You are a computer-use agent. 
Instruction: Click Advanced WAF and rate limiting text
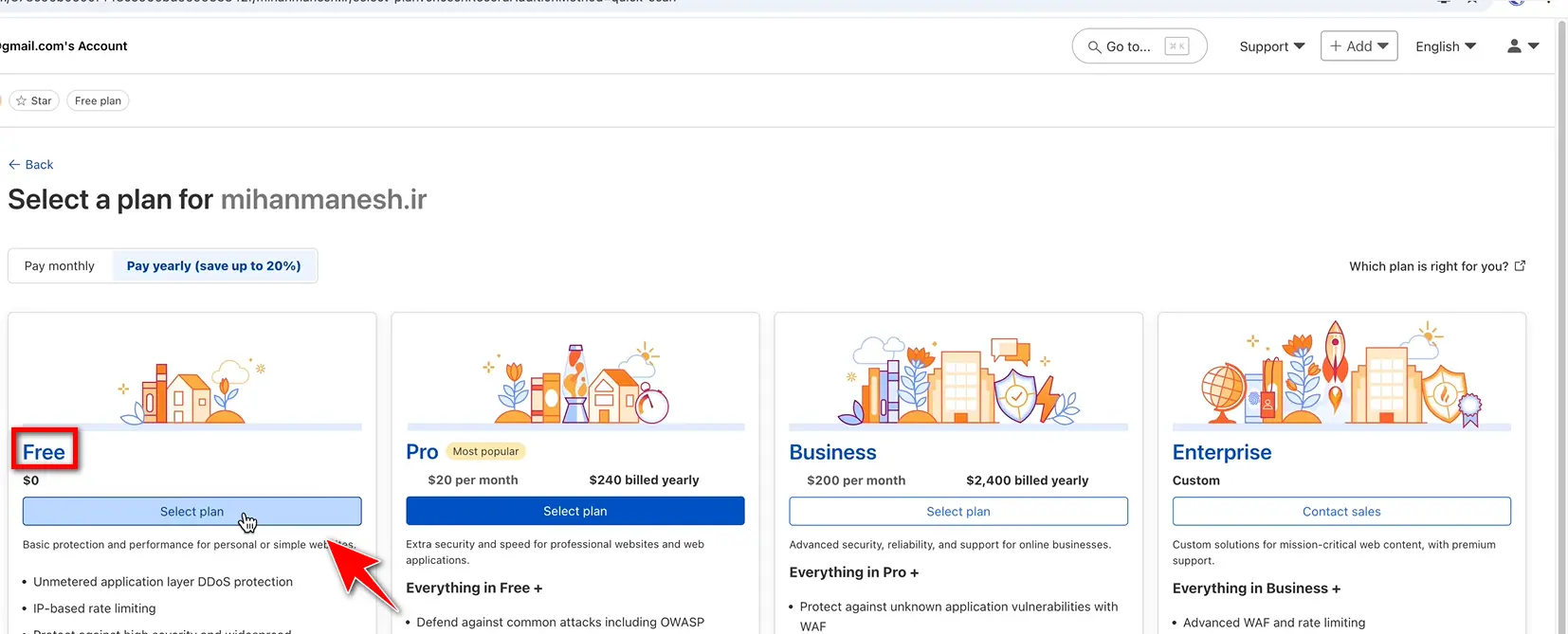(x=1274, y=623)
